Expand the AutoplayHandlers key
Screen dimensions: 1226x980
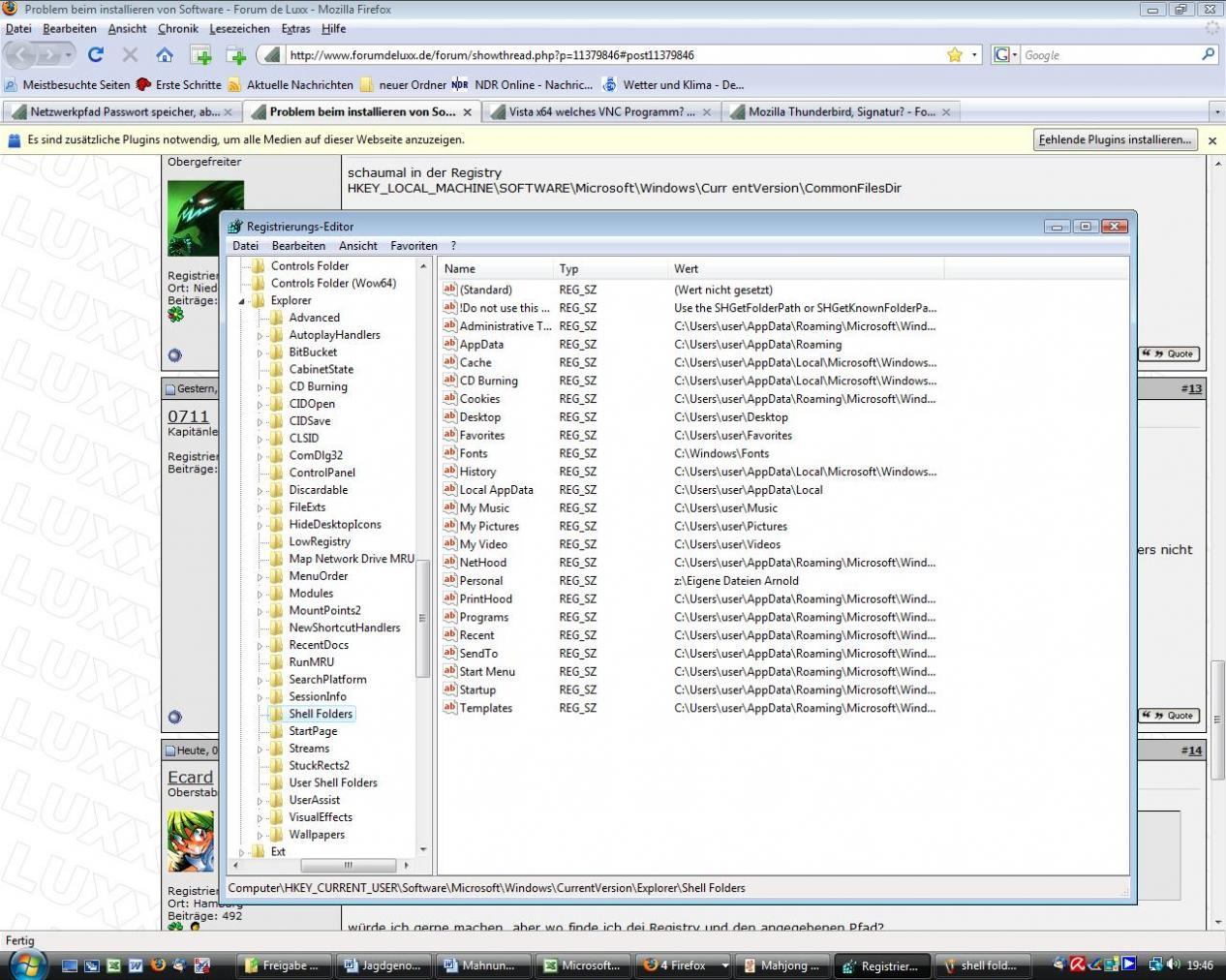tap(260, 335)
